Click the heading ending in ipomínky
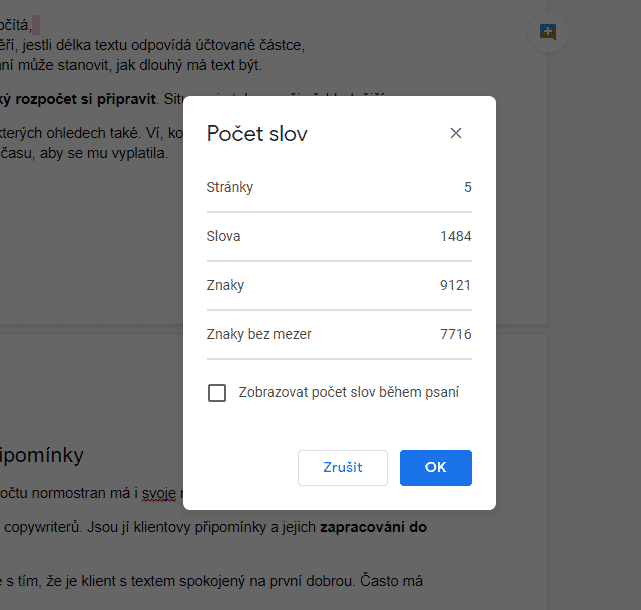This screenshot has height=610, width=641. pyautogui.click(x=42, y=455)
